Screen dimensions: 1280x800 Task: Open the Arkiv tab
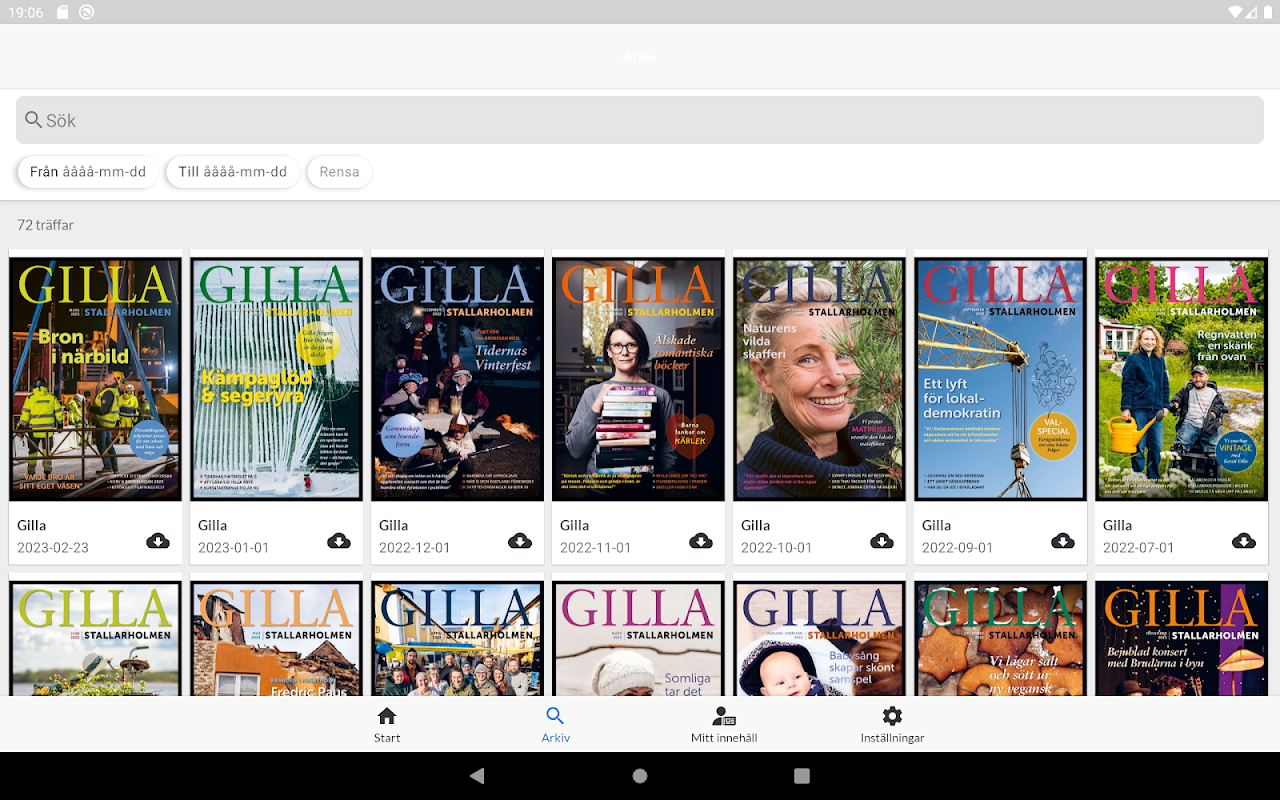click(555, 725)
